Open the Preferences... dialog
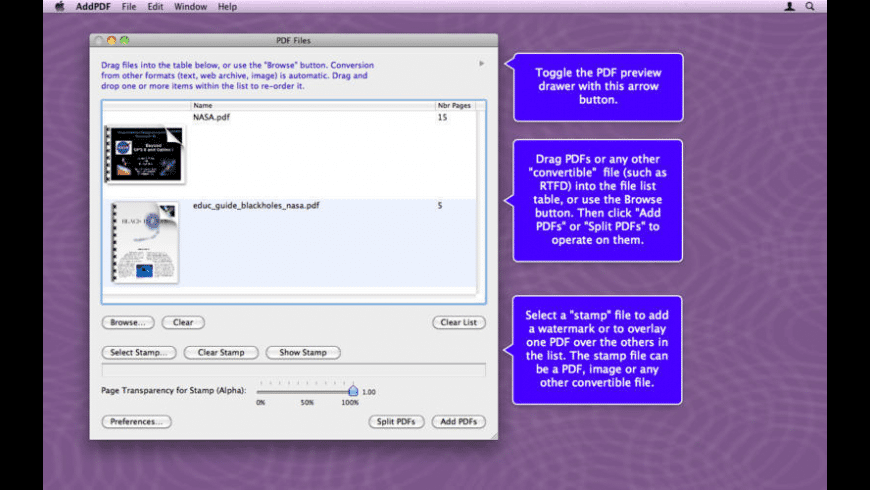The height and width of the screenshot is (490, 870). point(136,422)
